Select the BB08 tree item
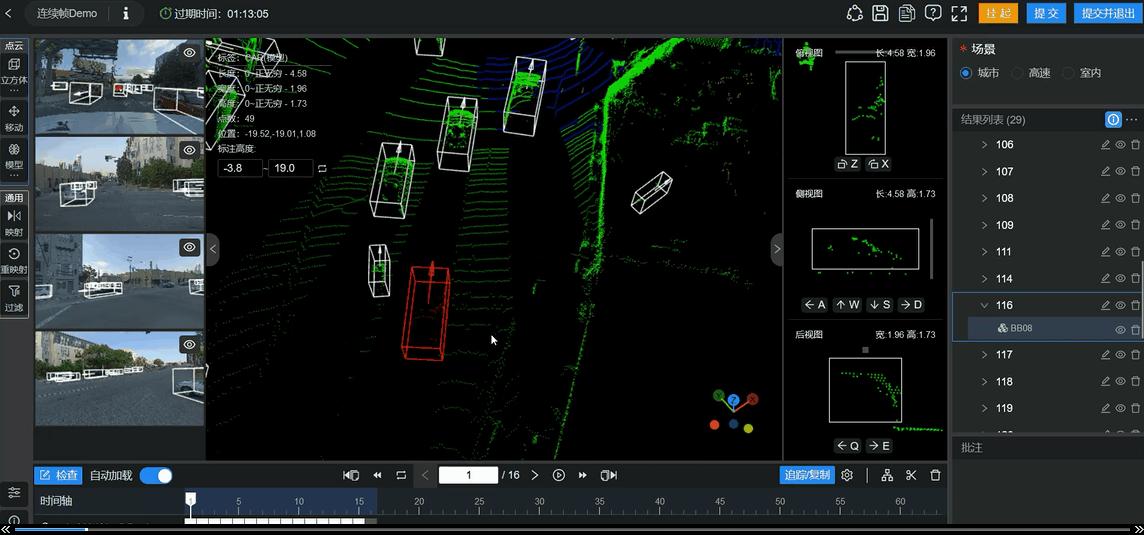The height and width of the screenshot is (535, 1144). click(x=1013, y=328)
